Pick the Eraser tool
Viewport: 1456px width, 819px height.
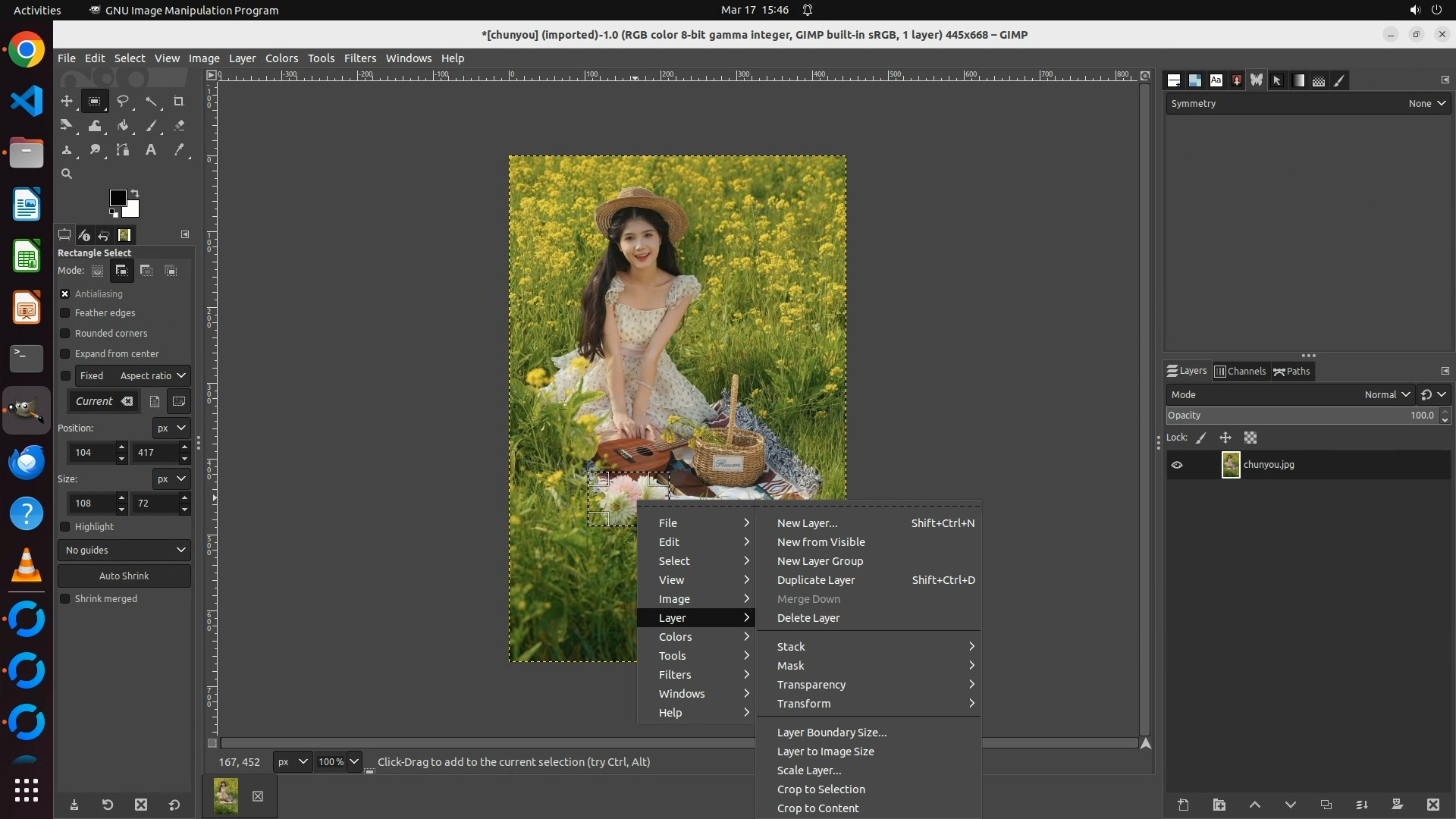click(179, 126)
